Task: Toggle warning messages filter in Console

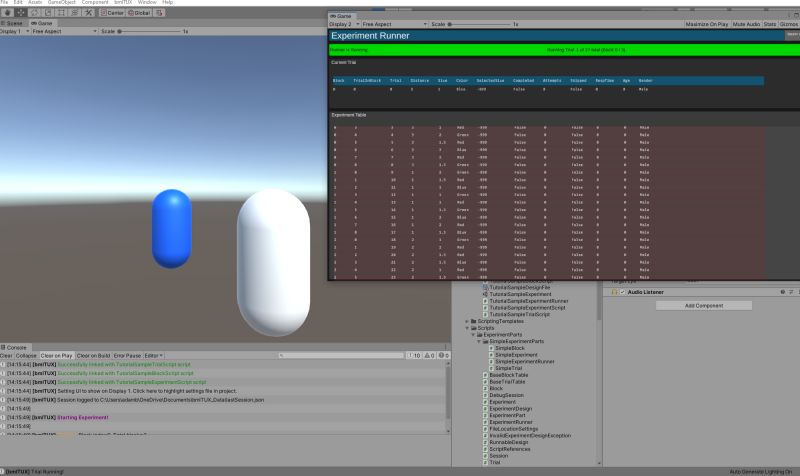Action: (x=430, y=356)
